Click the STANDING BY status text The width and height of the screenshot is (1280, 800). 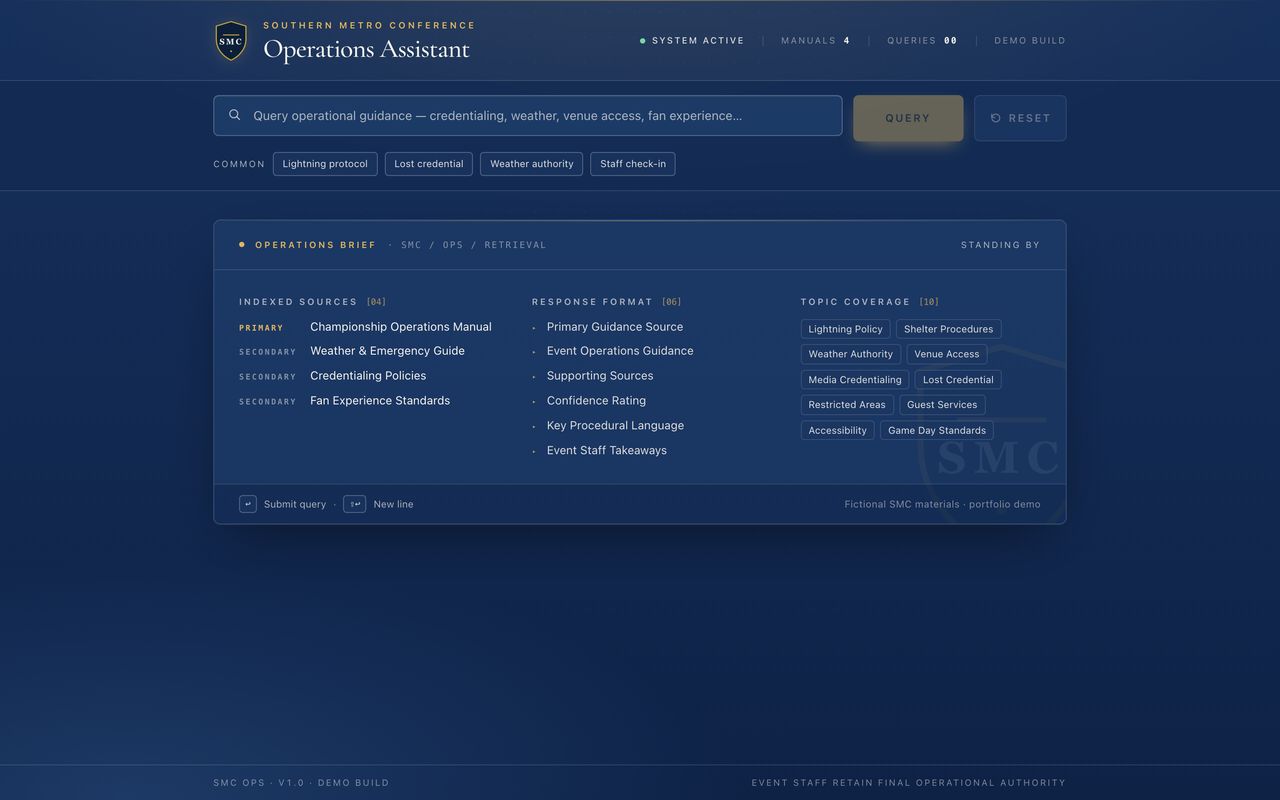pyautogui.click(x=1000, y=245)
